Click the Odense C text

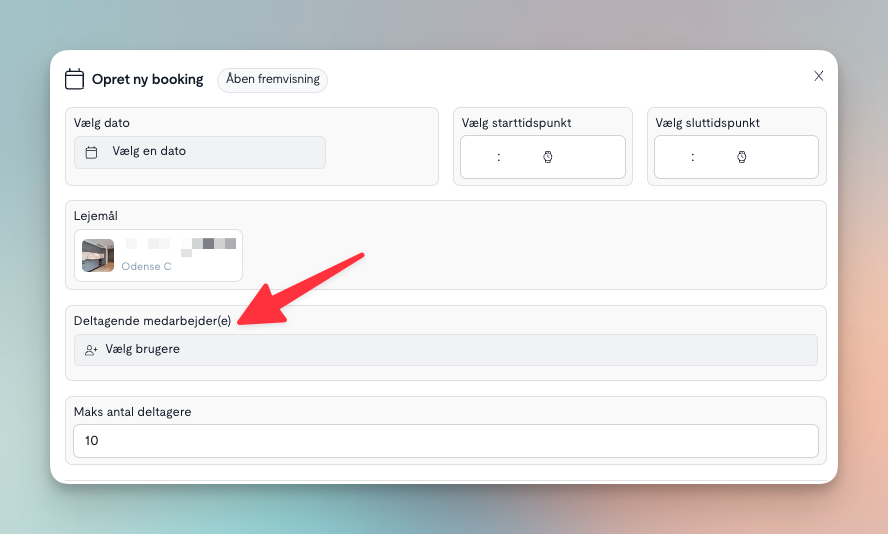point(146,266)
